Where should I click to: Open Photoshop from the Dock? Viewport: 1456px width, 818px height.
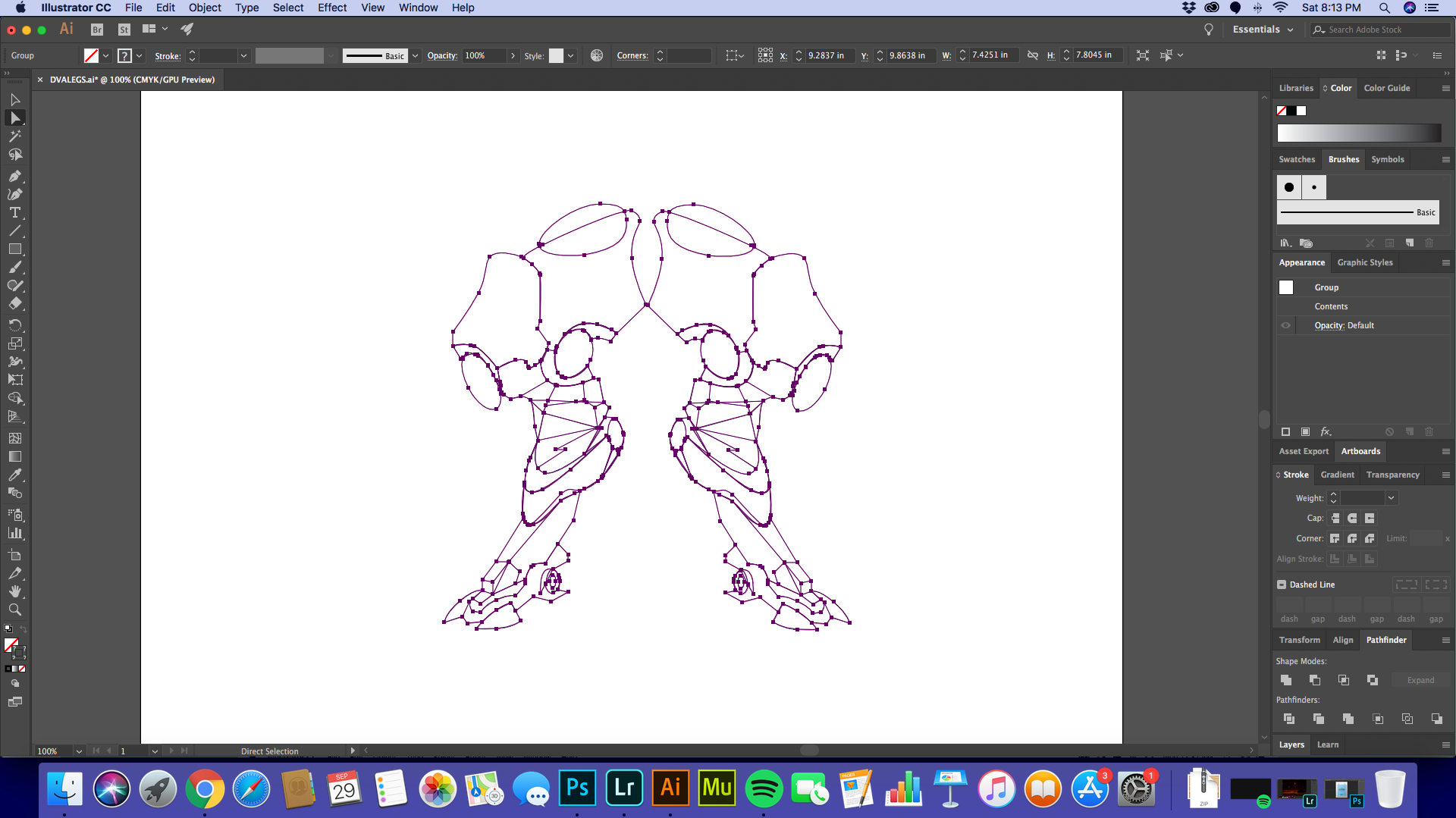[578, 788]
